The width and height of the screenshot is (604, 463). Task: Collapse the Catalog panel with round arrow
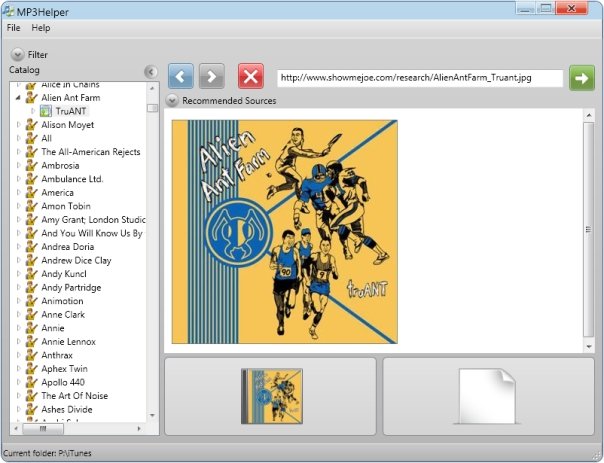pyautogui.click(x=151, y=72)
